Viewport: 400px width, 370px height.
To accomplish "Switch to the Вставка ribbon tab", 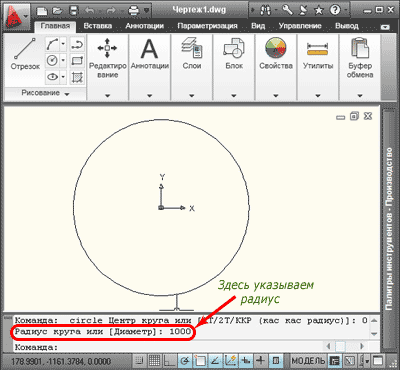I will point(98,26).
